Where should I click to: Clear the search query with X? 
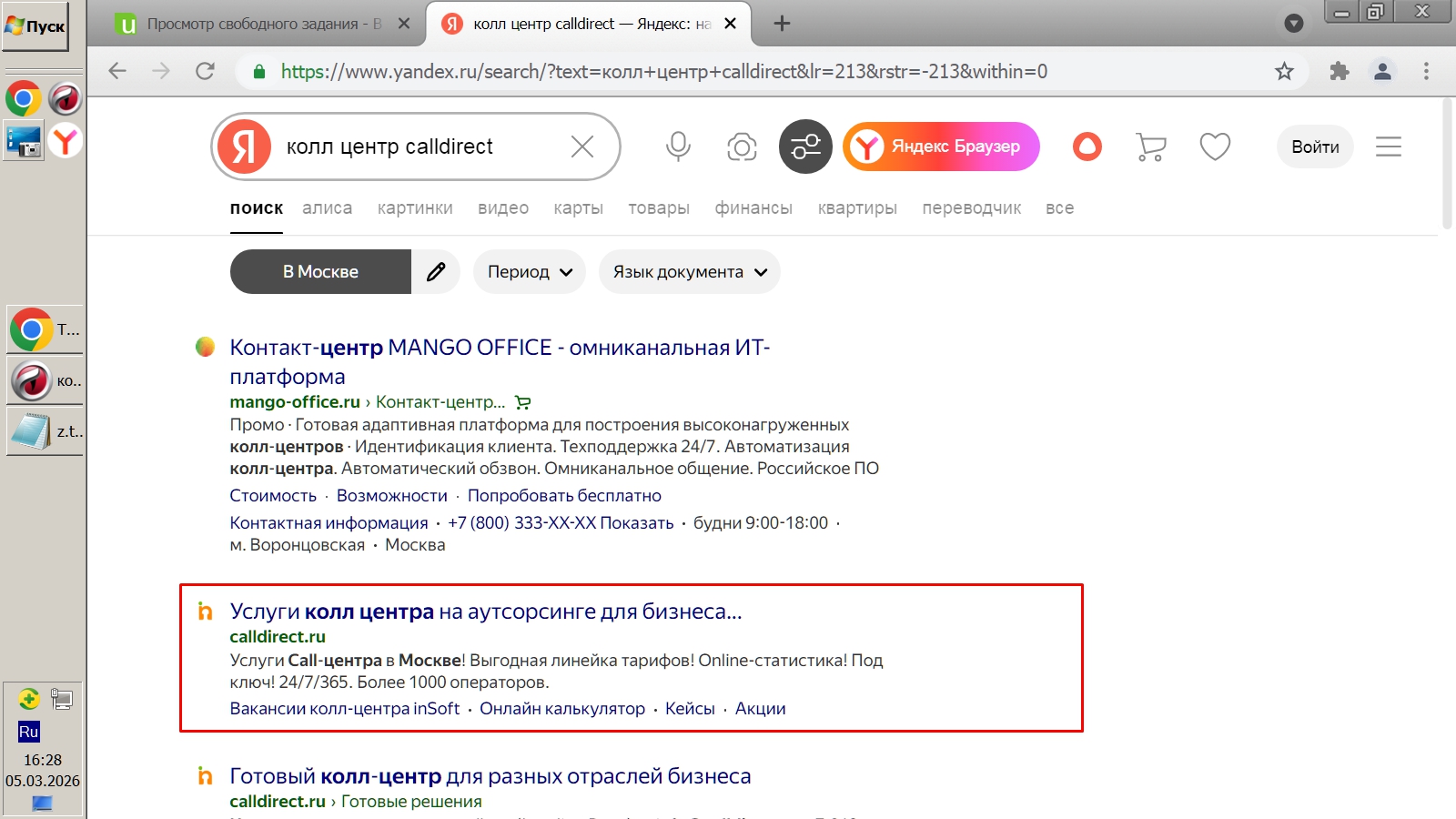[x=582, y=147]
